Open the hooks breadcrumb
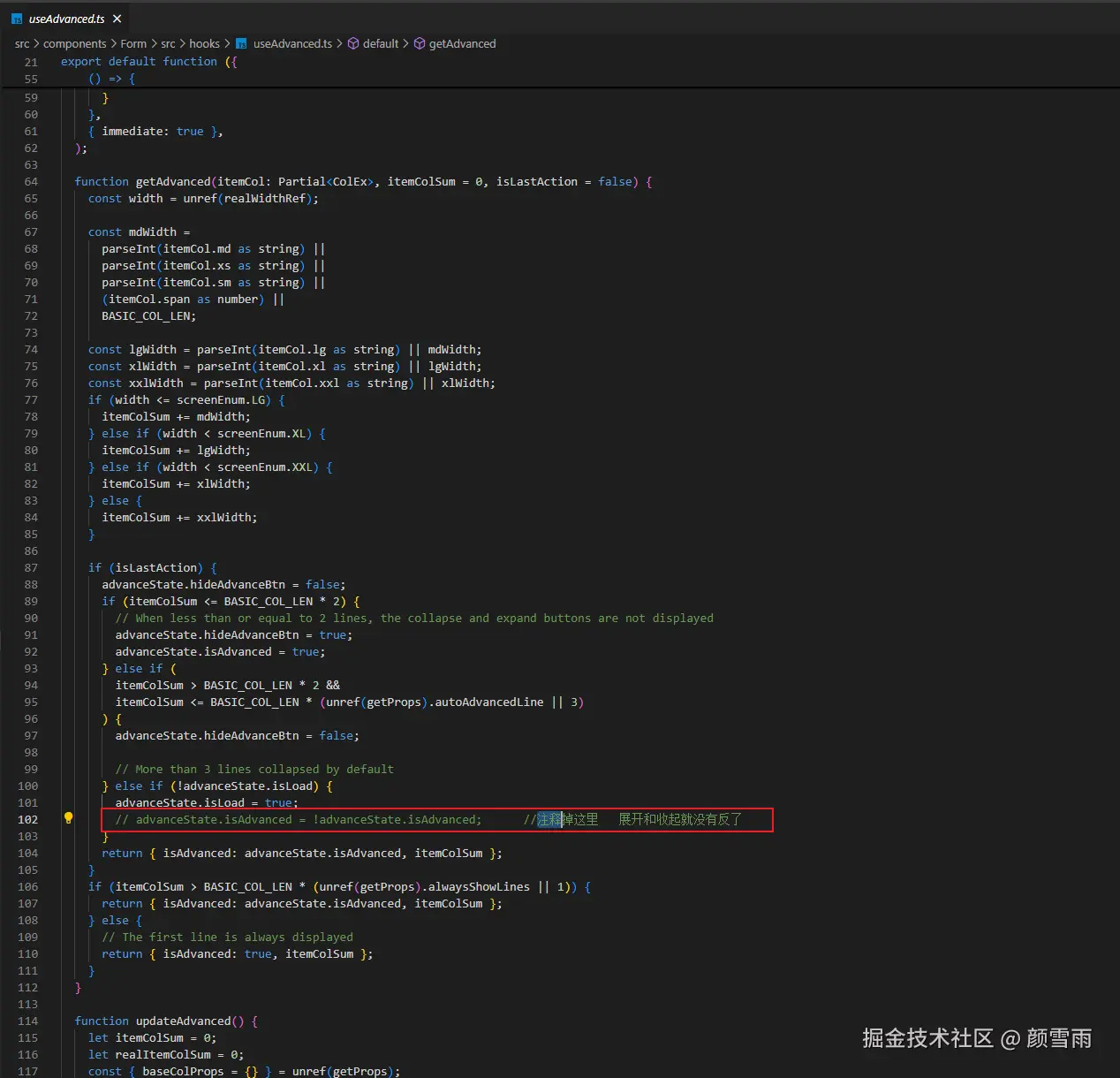Viewport: 1120px width, 1078px height. (x=204, y=43)
